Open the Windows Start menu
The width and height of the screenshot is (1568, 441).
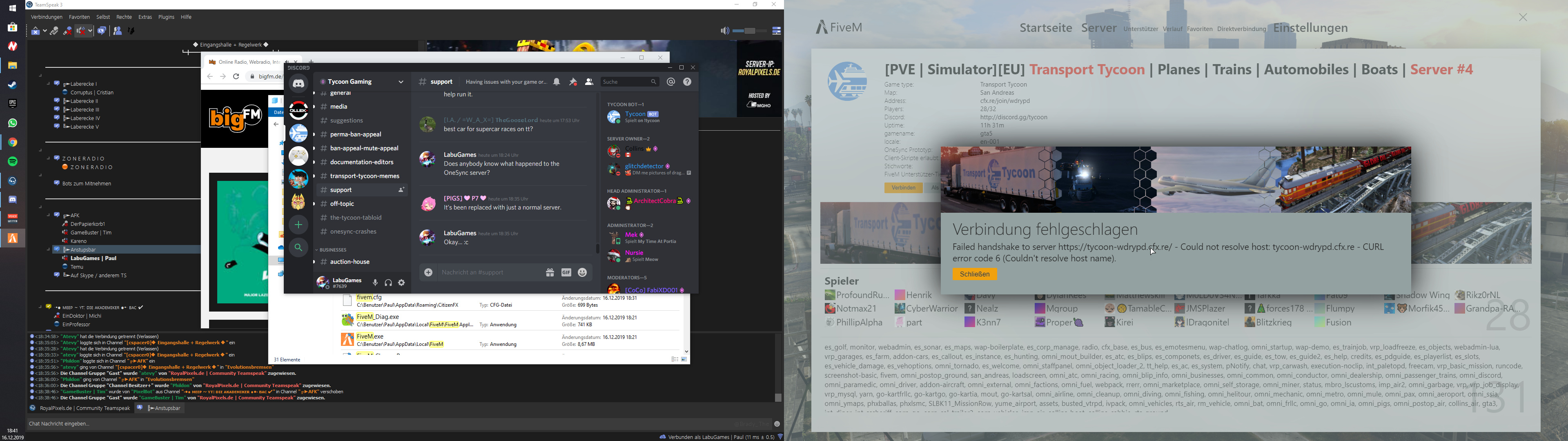point(12,8)
